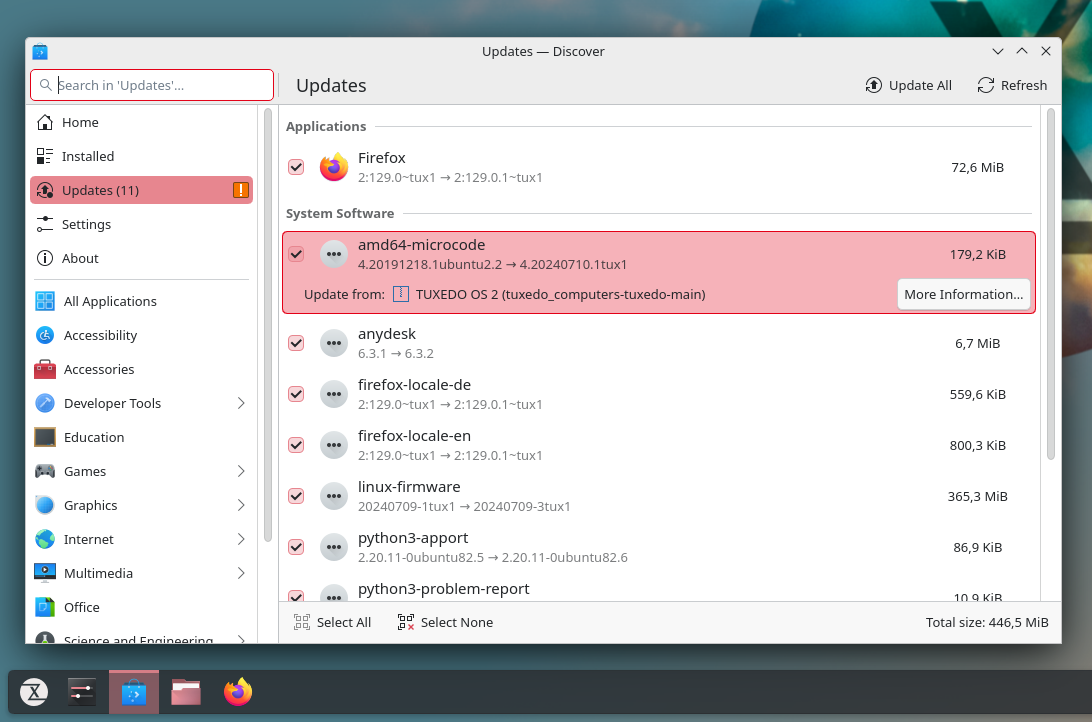Click the Settings sliders icon

(x=45, y=224)
